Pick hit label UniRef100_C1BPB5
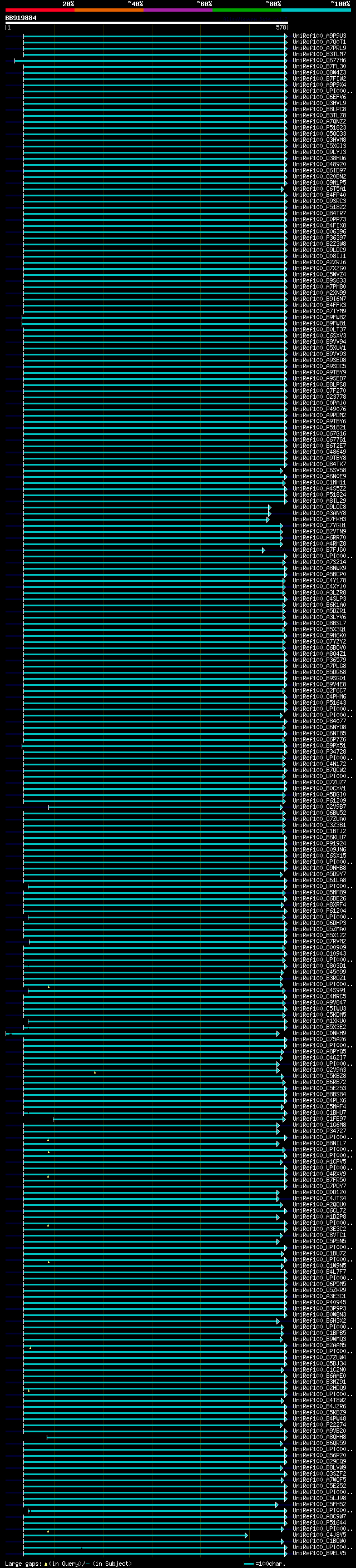This screenshot has height=1568, width=356. [x=319, y=1333]
